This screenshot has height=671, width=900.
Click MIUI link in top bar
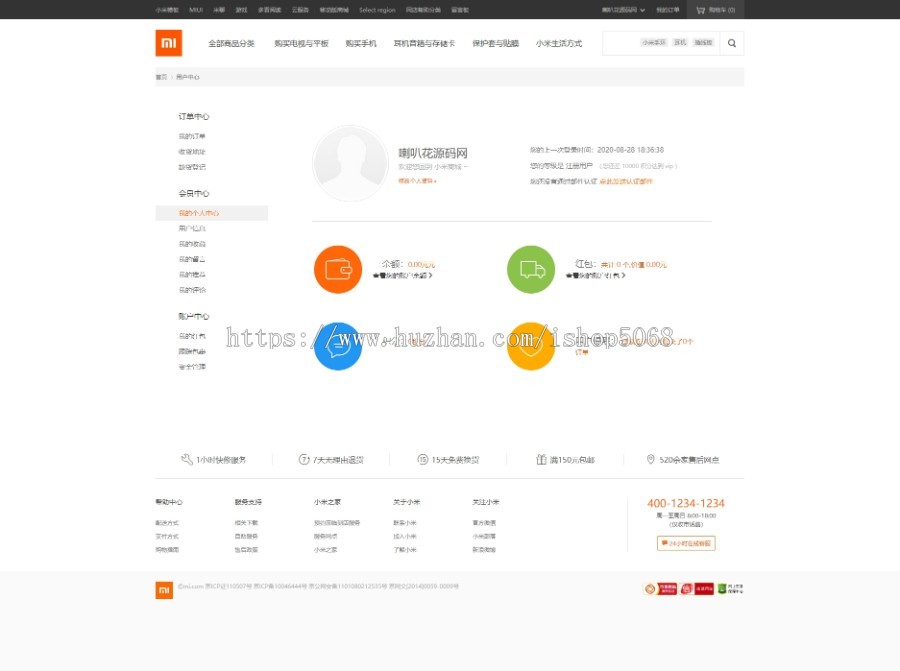tap(196, 10)
